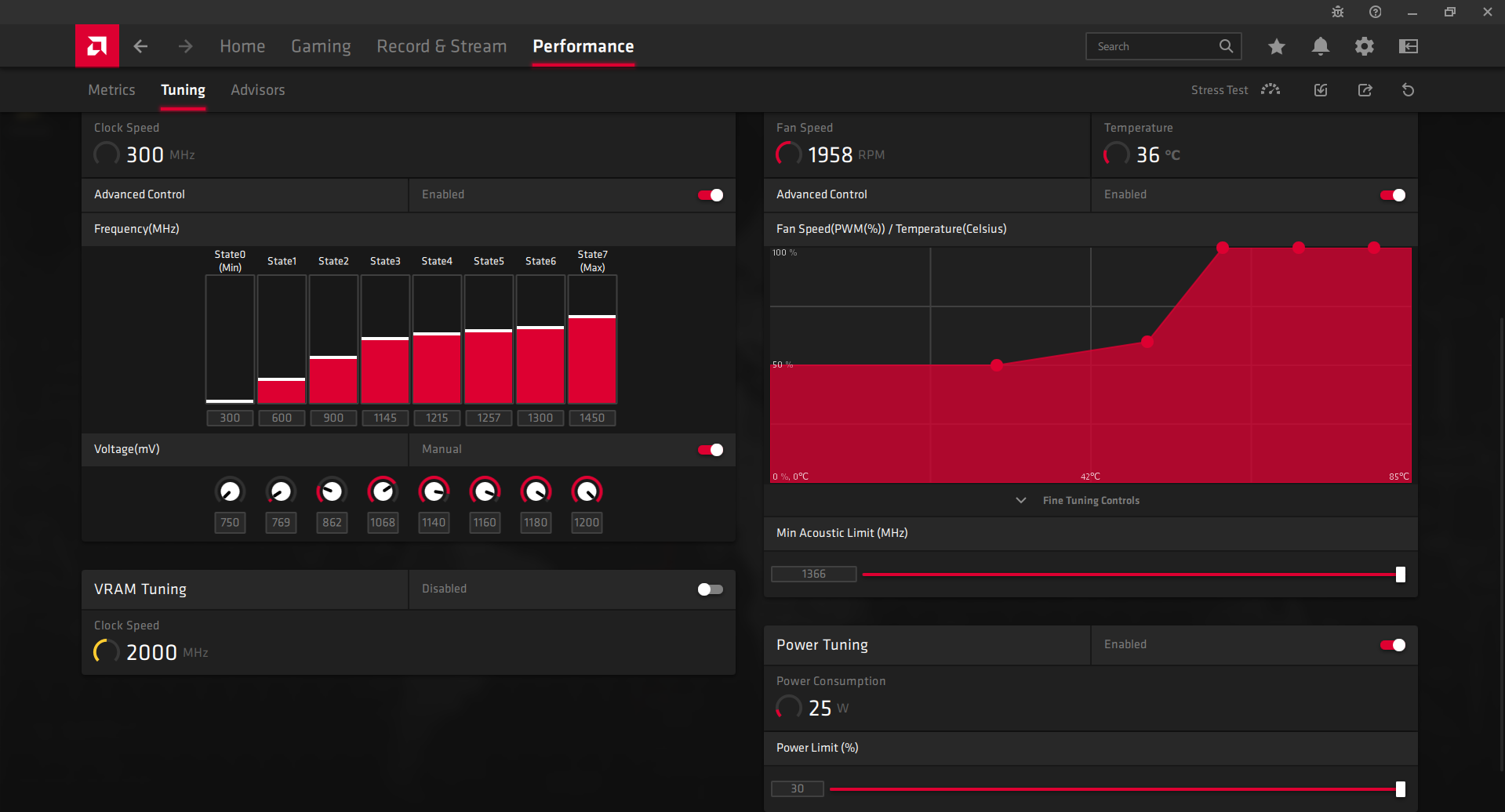Click the Min Acoustic Limit field 1366
This screenshot has height=812, width=1505.
coord(813,574)
